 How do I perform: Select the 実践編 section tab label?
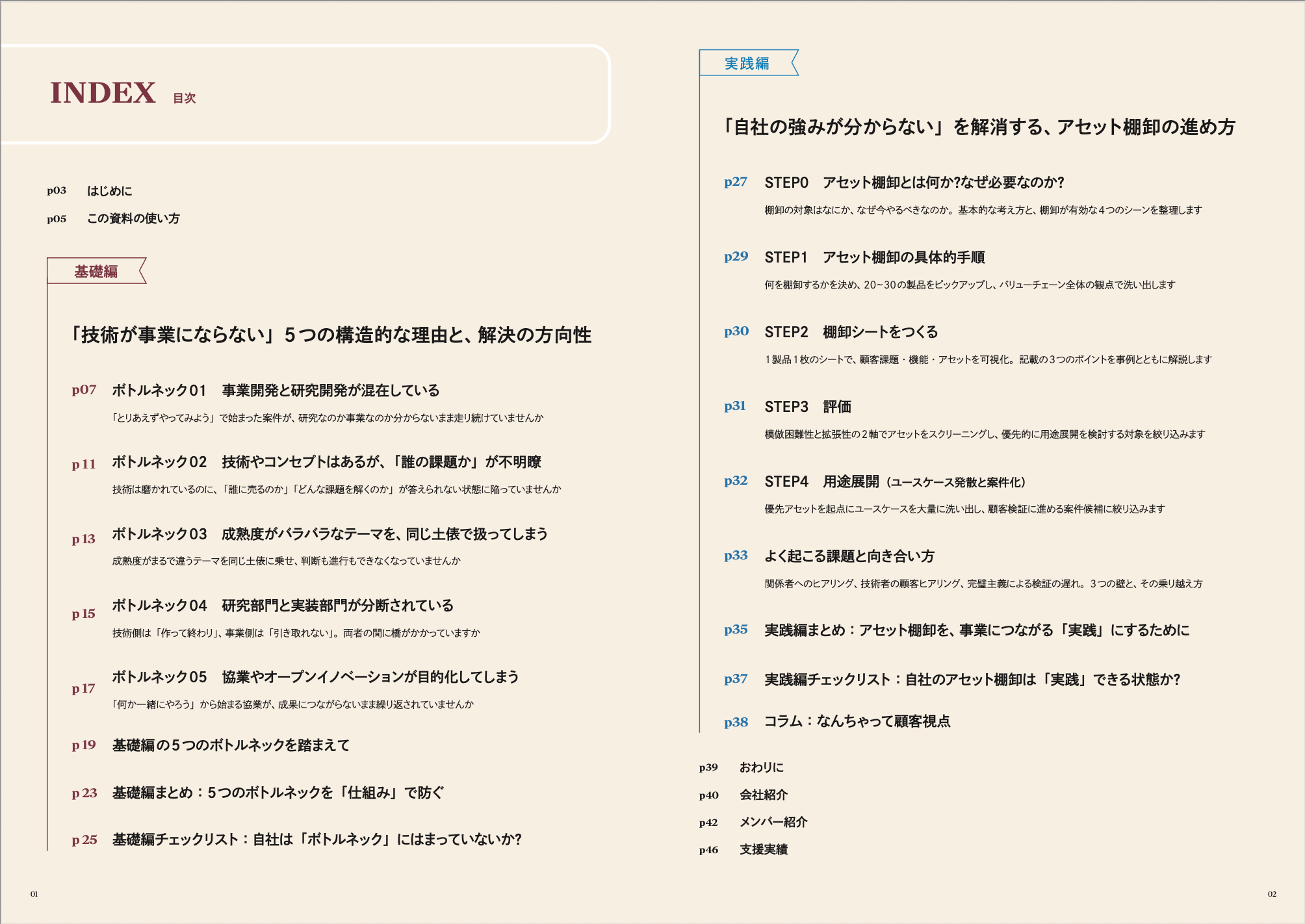tap(747, 64)
